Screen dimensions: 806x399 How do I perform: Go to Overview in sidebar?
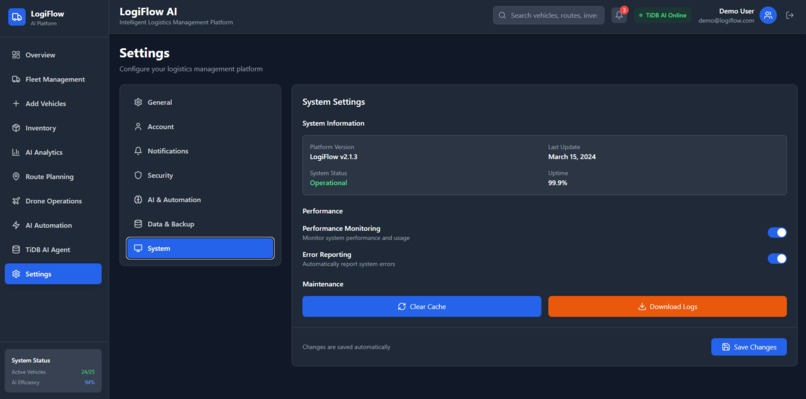53,55
